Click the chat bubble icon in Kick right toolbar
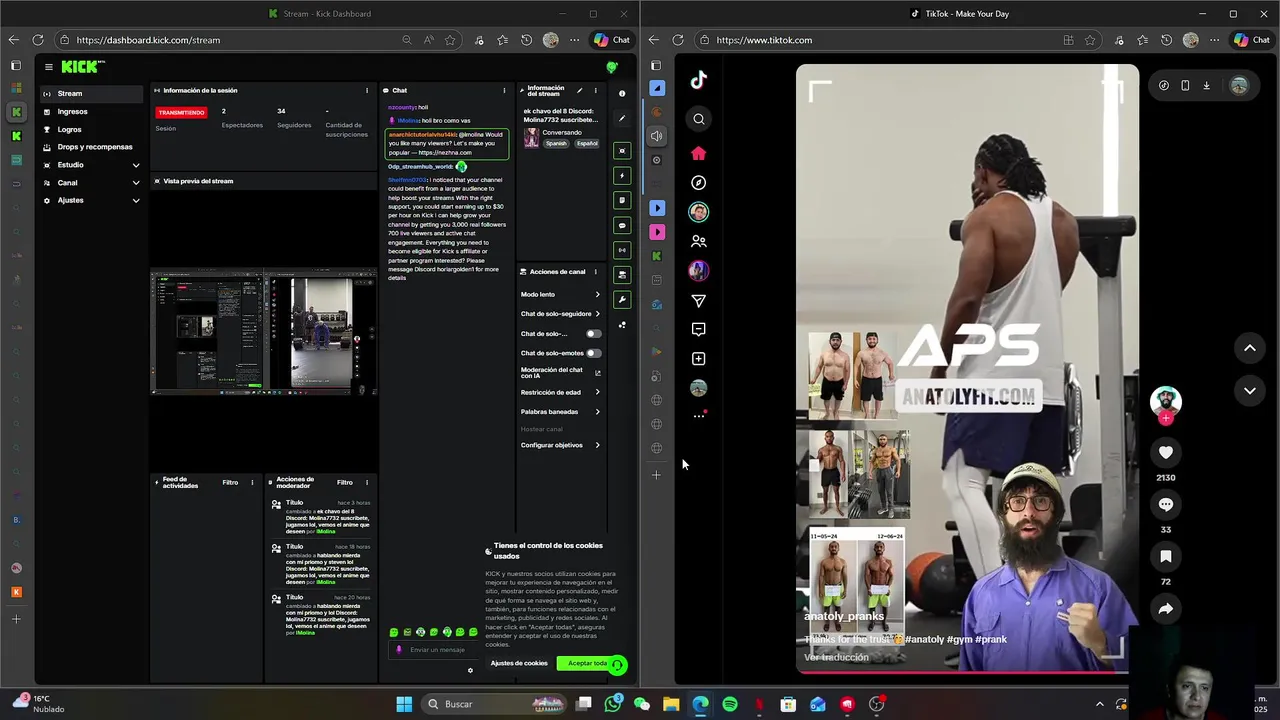 (x=622, y=226)
